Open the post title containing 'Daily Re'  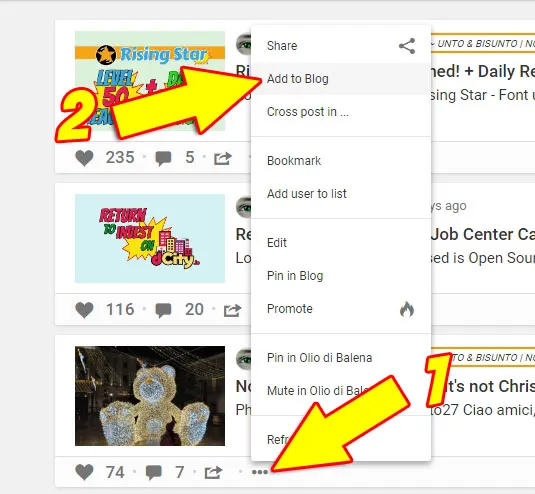click(482, 72)
